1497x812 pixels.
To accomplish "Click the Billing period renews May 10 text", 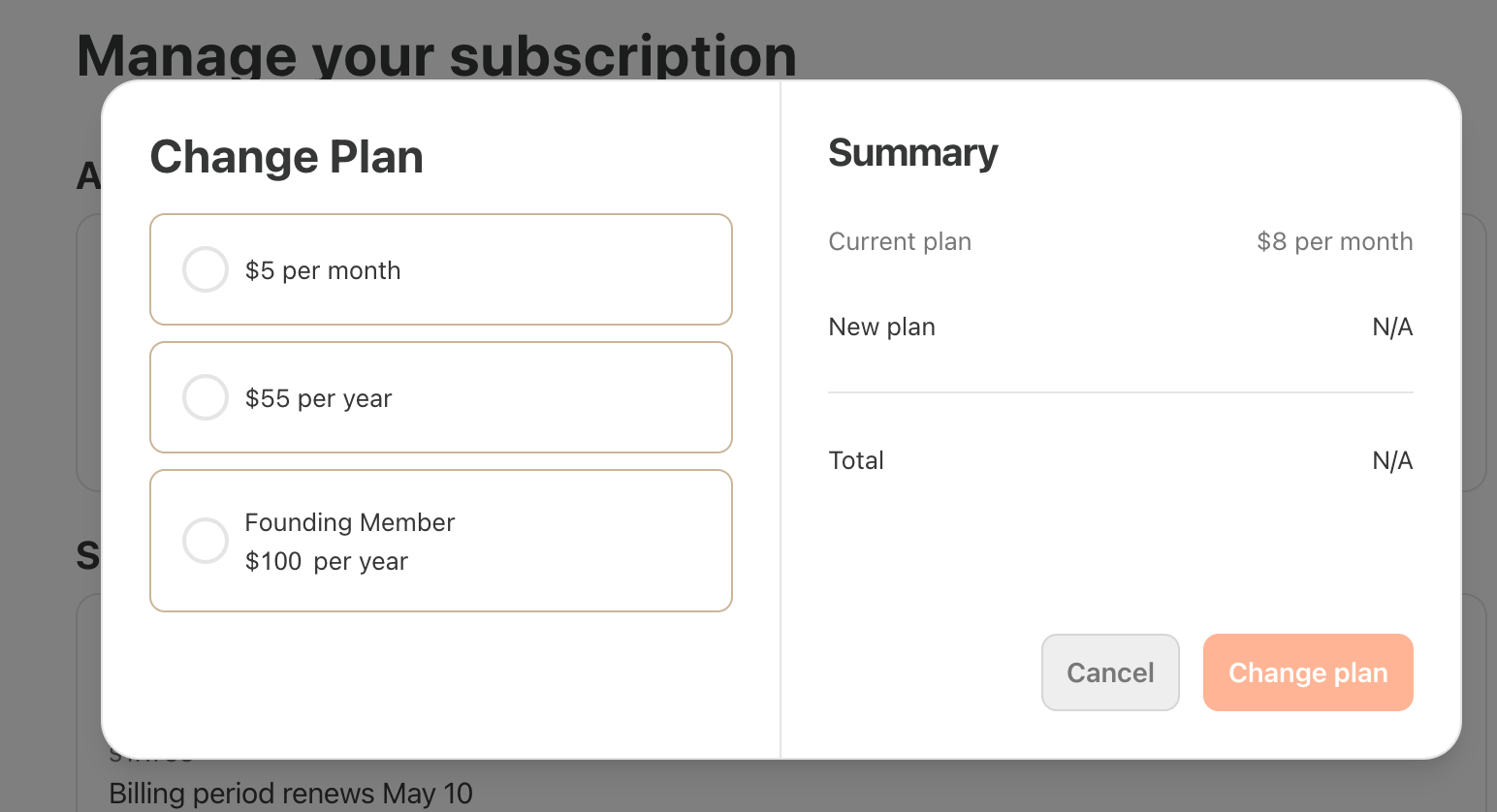I will [291, 793].
